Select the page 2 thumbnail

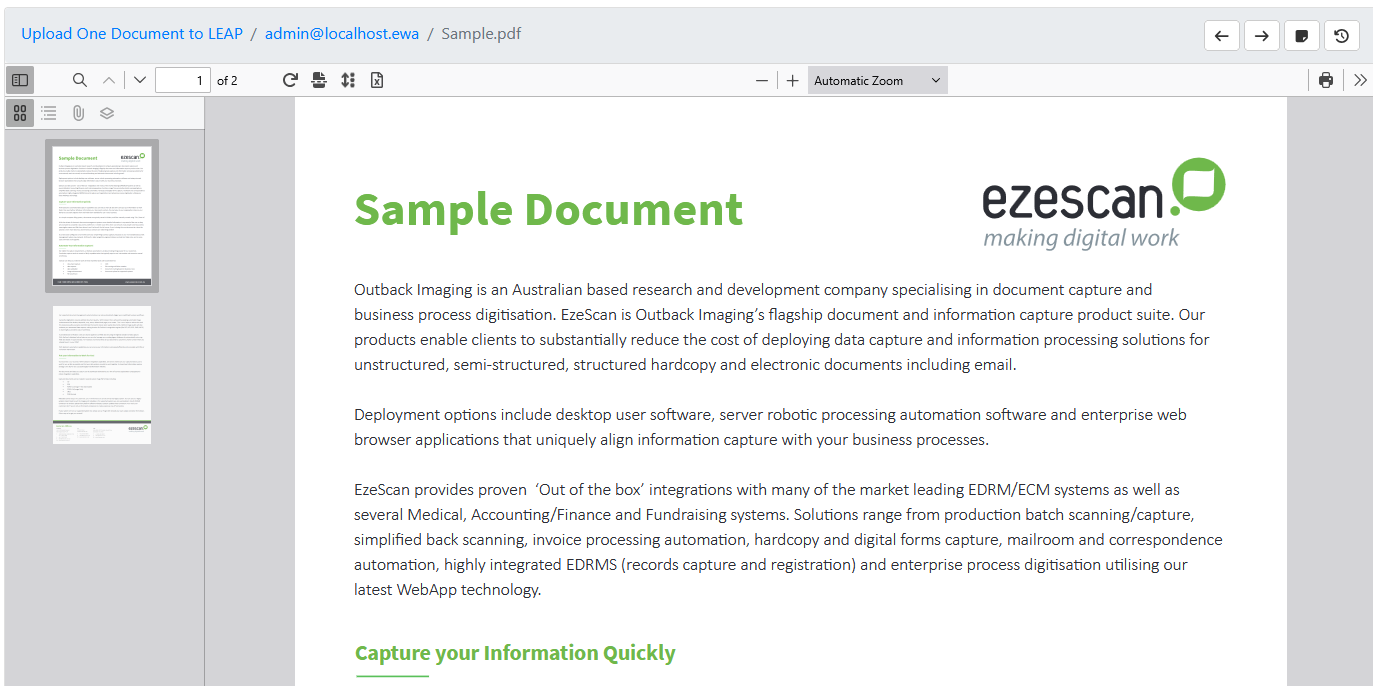(102, 375)
